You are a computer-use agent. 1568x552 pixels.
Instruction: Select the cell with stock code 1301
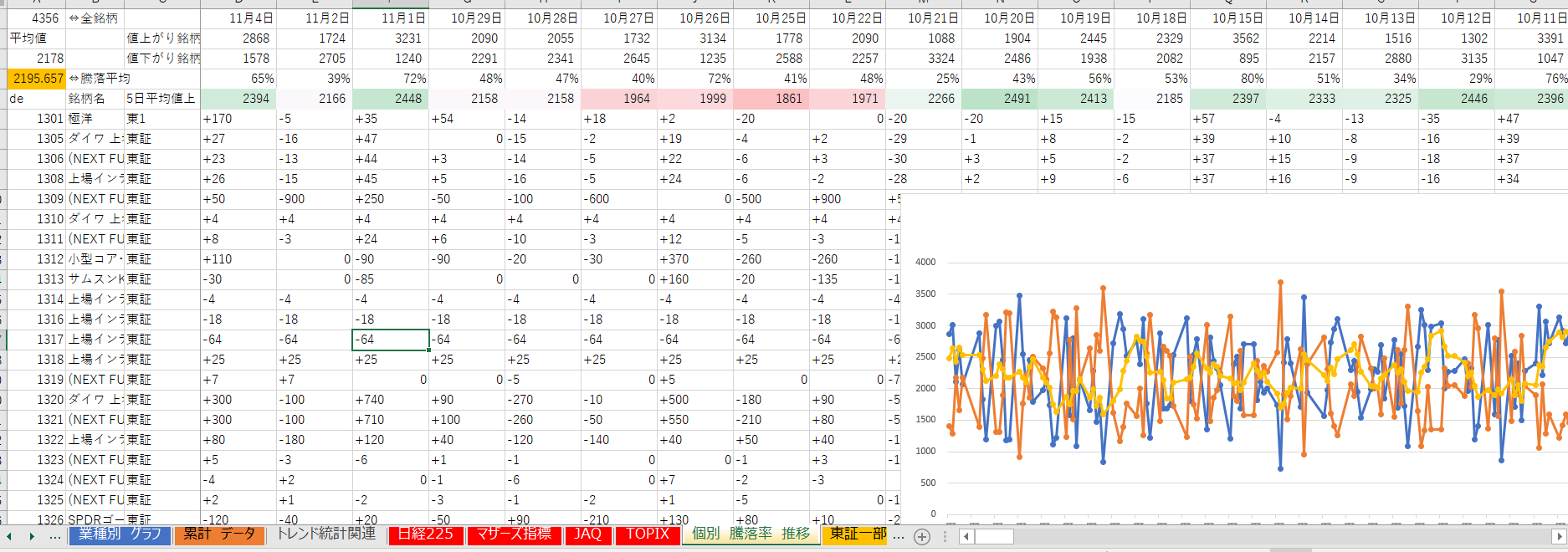[x=36, y=119]
